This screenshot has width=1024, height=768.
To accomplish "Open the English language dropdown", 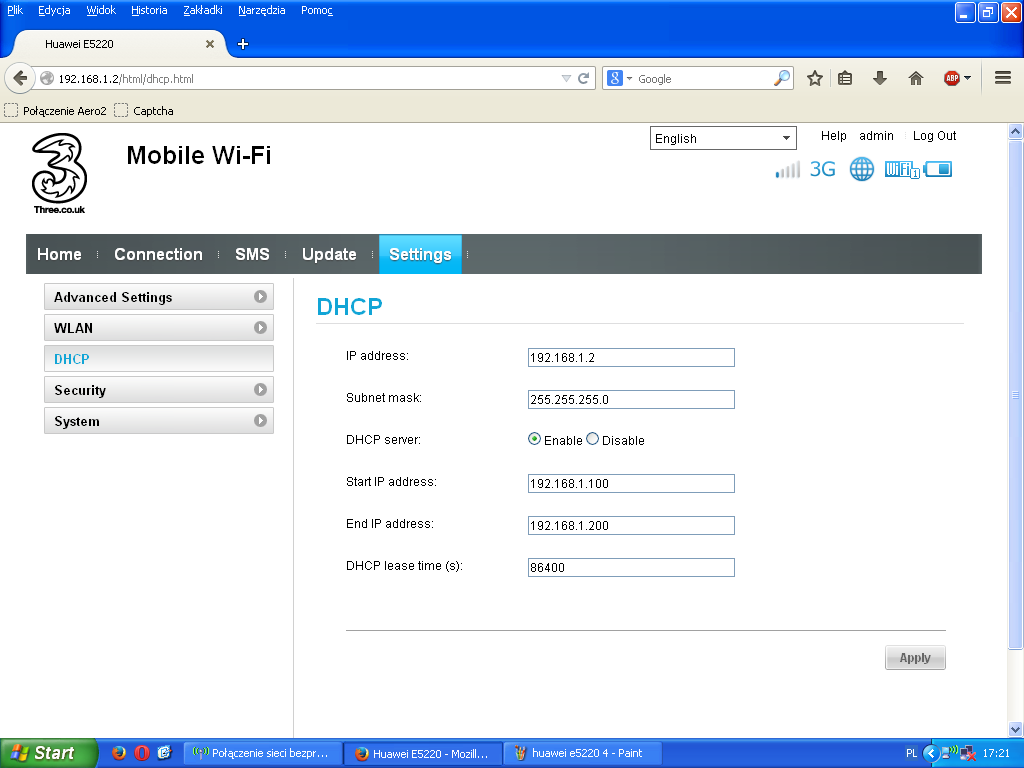I will [x=723, y=138].
